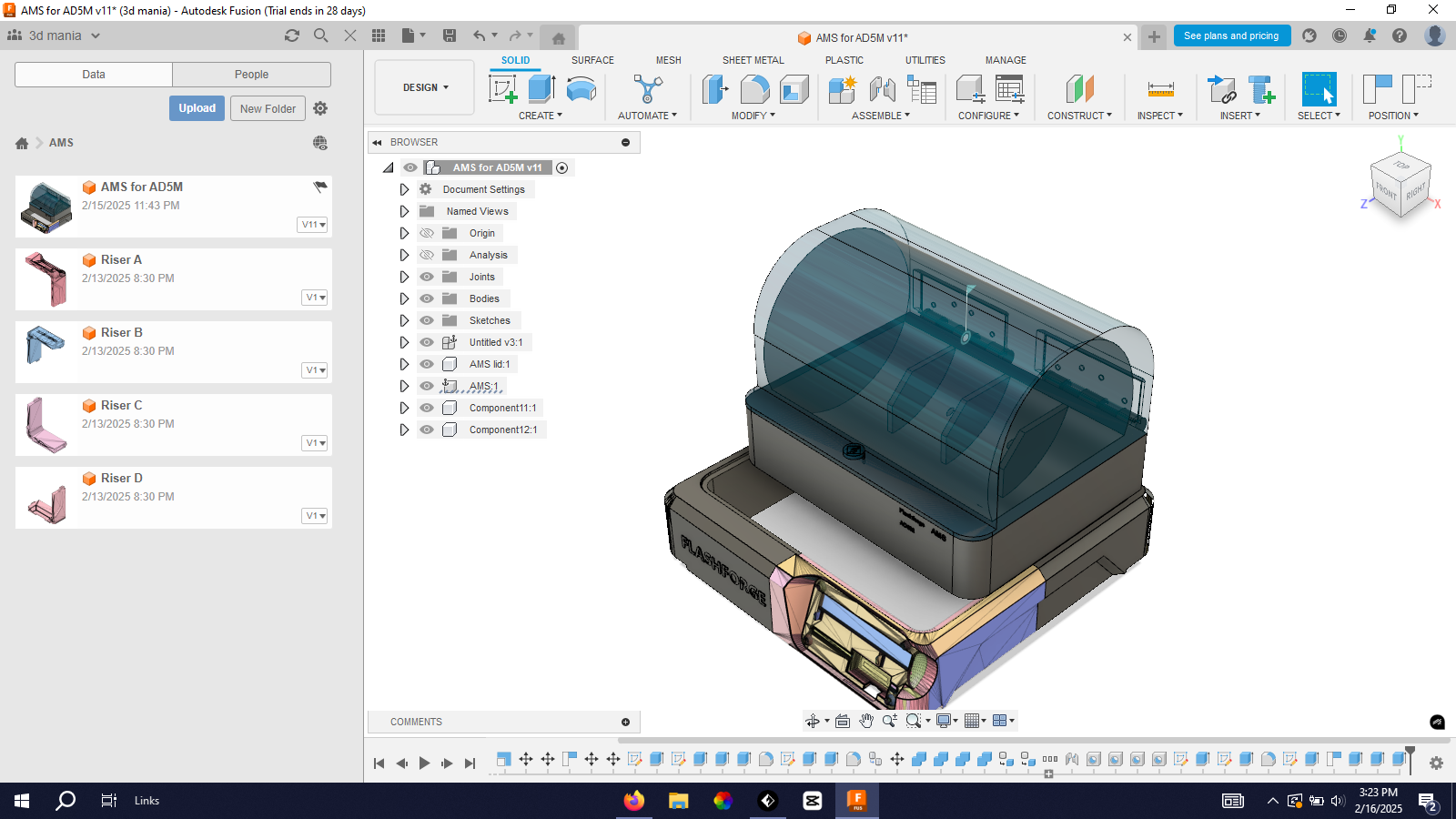Open the Riser A thumbnail
Image resolution: width=1456 pixels, height=819 pixels.
coord(46,279)
